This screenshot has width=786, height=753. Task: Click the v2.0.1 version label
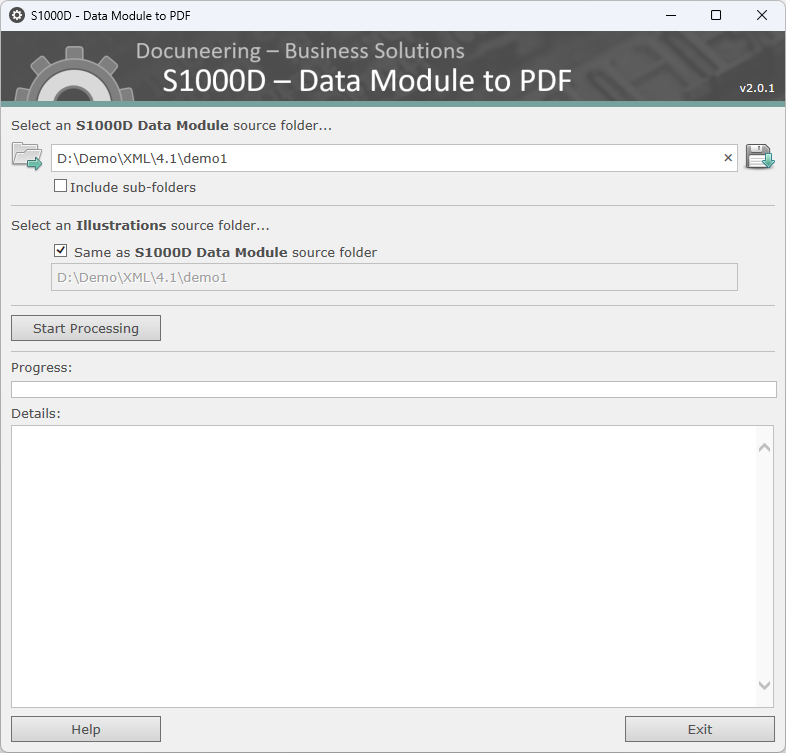(756, 88)
